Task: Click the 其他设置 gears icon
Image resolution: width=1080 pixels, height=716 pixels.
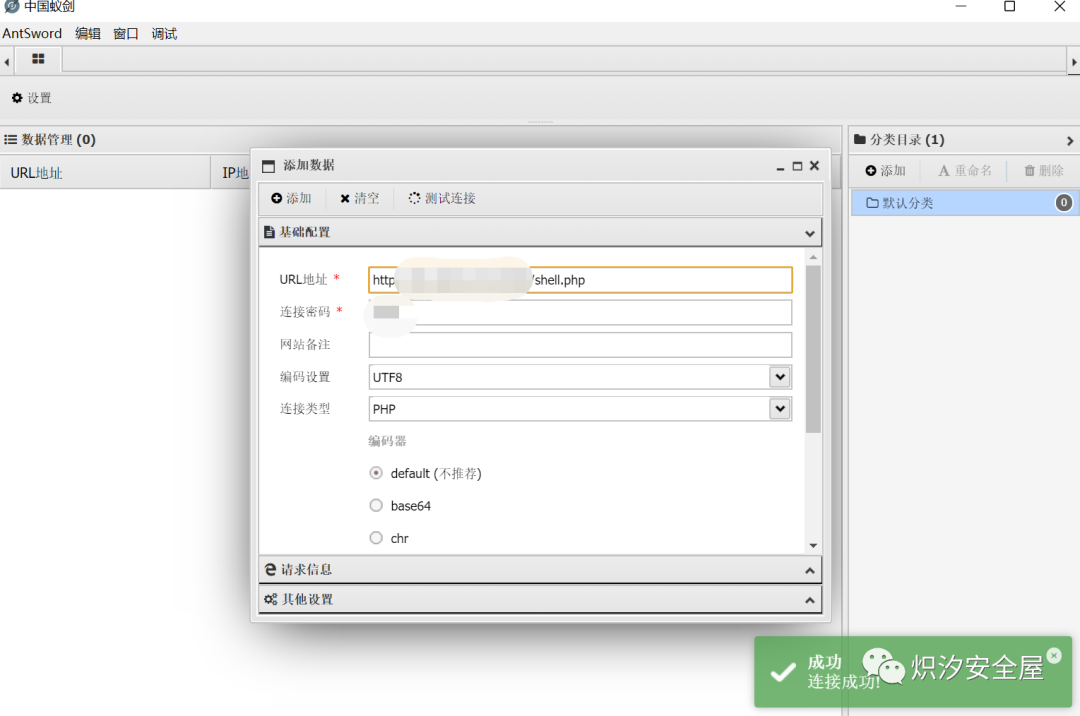Action: [271, 600]
